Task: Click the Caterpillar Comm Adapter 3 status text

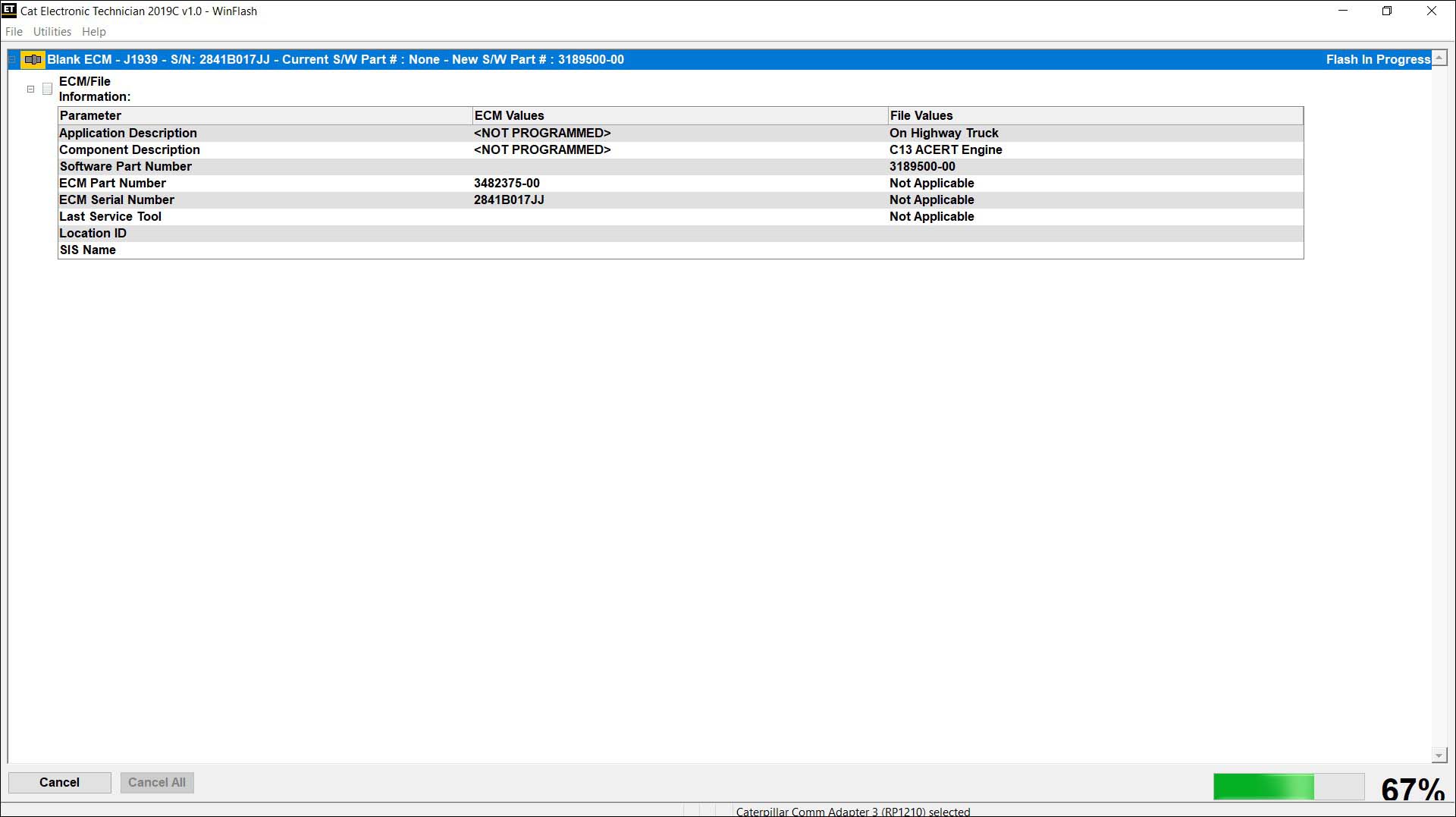Action: click(x=852, y=811)
